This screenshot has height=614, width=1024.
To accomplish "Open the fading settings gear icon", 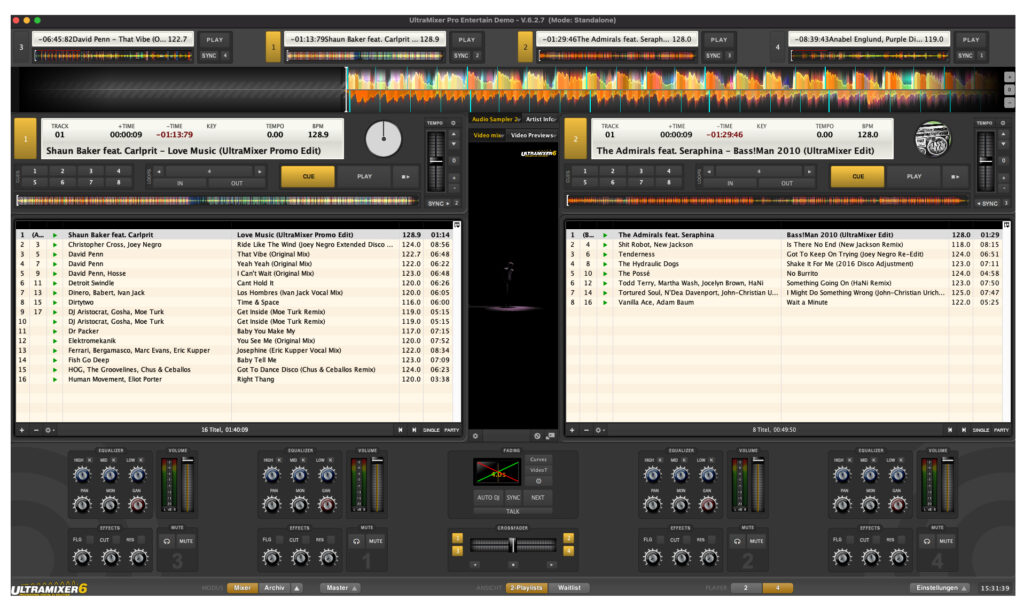I will point(538,481).
